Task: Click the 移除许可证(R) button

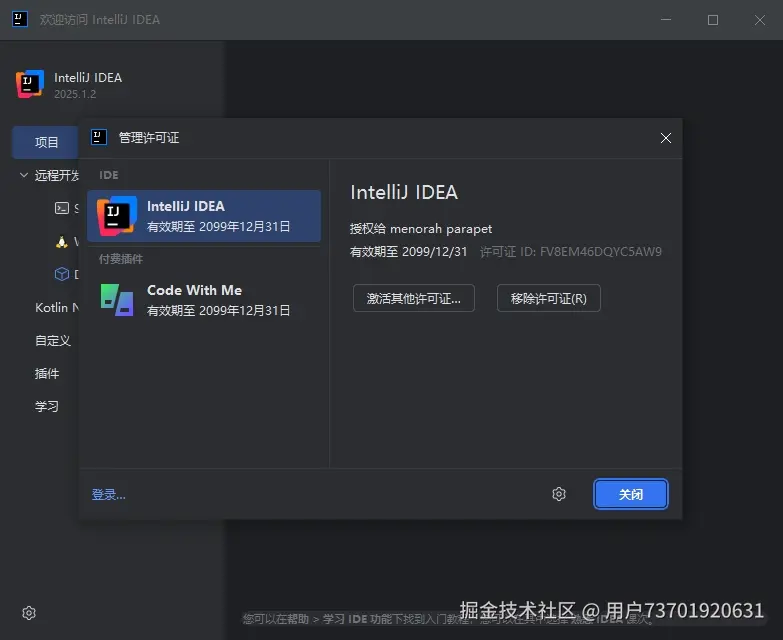Action: pos(548,298)
